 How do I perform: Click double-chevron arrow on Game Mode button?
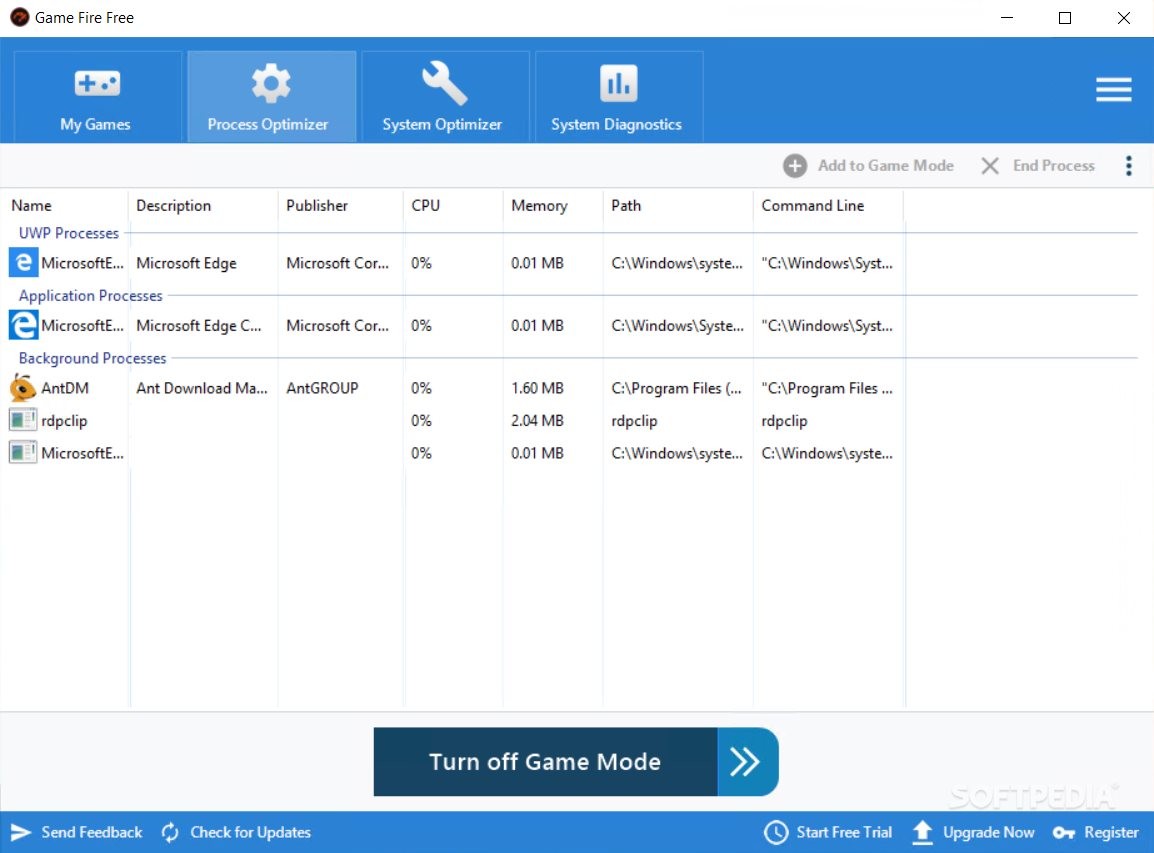pyautogui.click(x=746, y=762)
